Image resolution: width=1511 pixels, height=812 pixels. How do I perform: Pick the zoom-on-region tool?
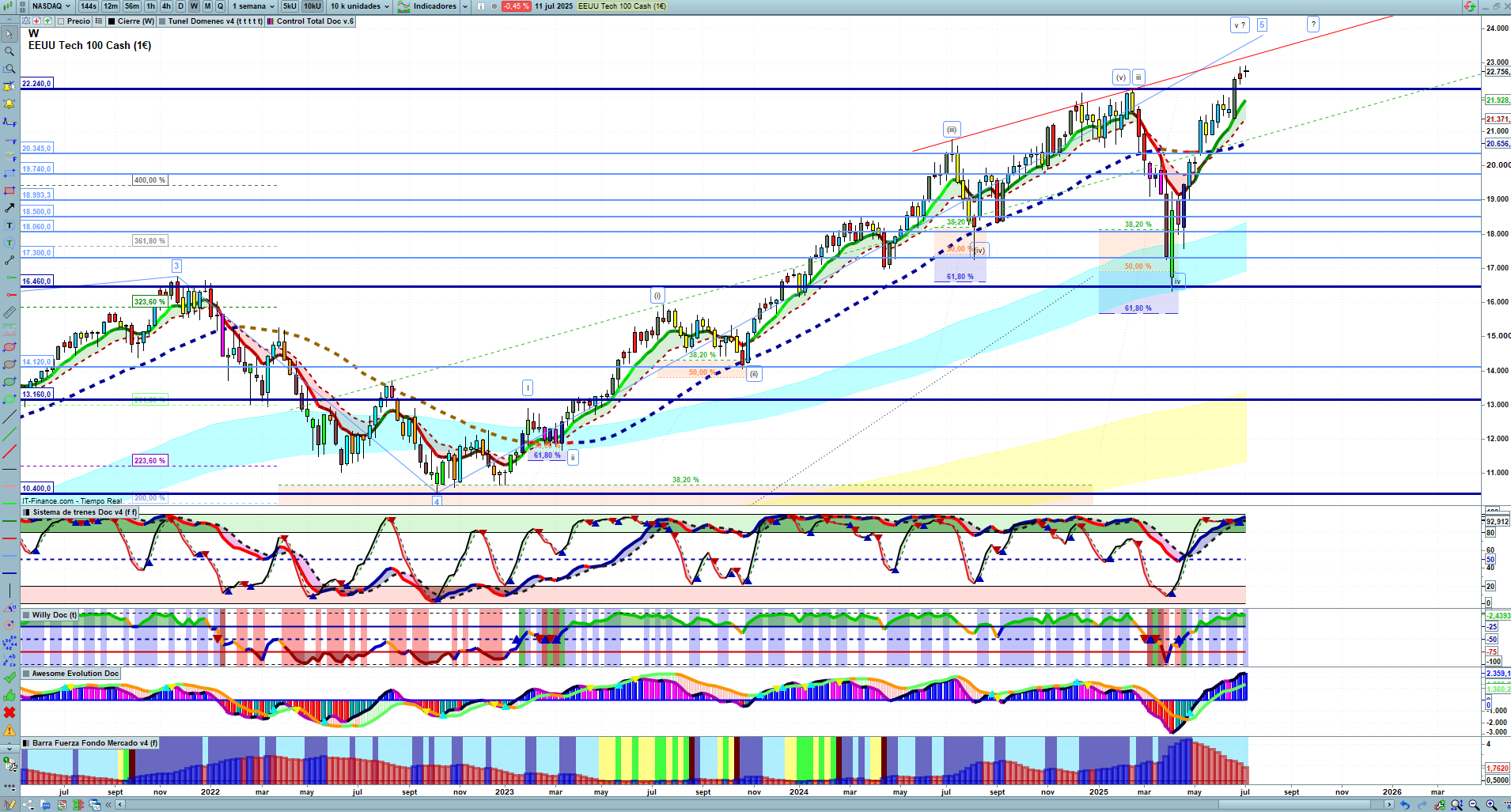[x=9, y=69]
